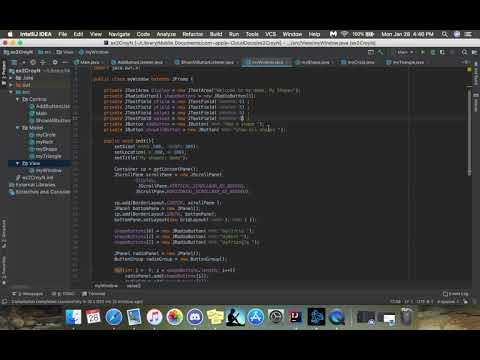The image size is (480, 360).
Task: Switch to the myCircle.java tab
Action: pyautogui.click(x=359, y=62)
